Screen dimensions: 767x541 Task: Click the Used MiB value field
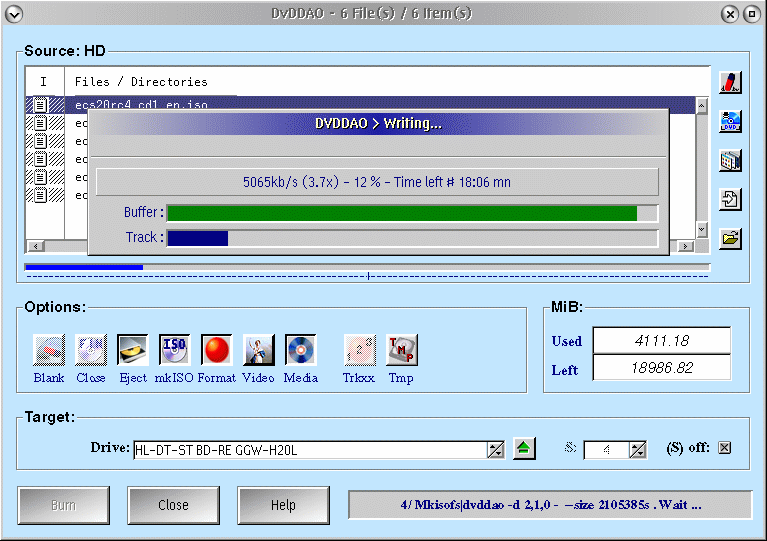pos(662,340)
